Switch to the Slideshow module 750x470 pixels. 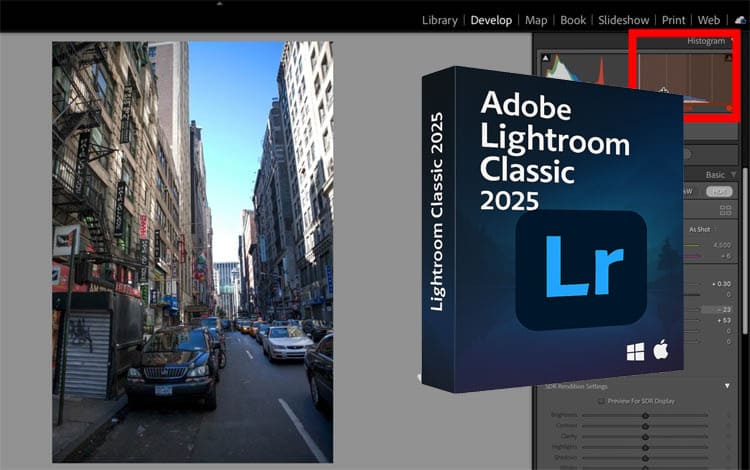point(623,20)
